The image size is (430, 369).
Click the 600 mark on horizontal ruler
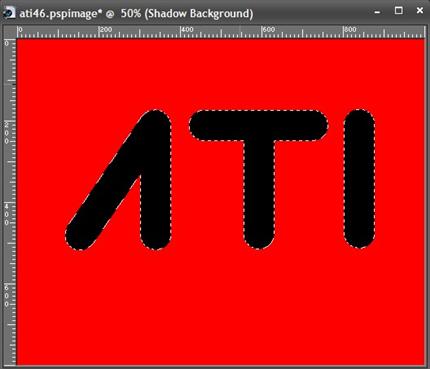pos(269,30)
